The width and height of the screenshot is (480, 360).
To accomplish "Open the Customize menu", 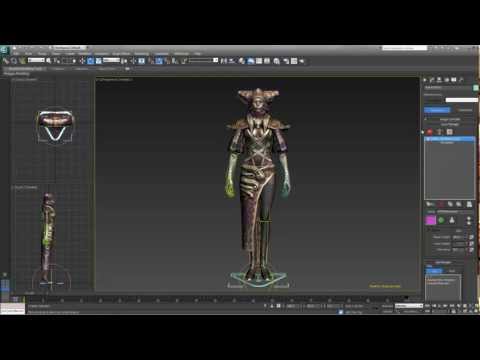I will [161, 54].
